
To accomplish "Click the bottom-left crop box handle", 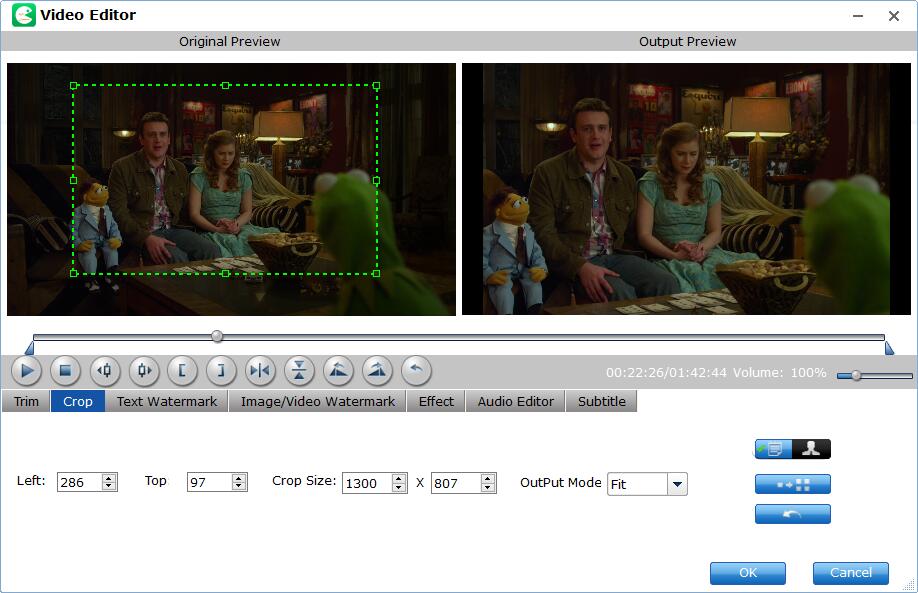I will click(74, 273).
